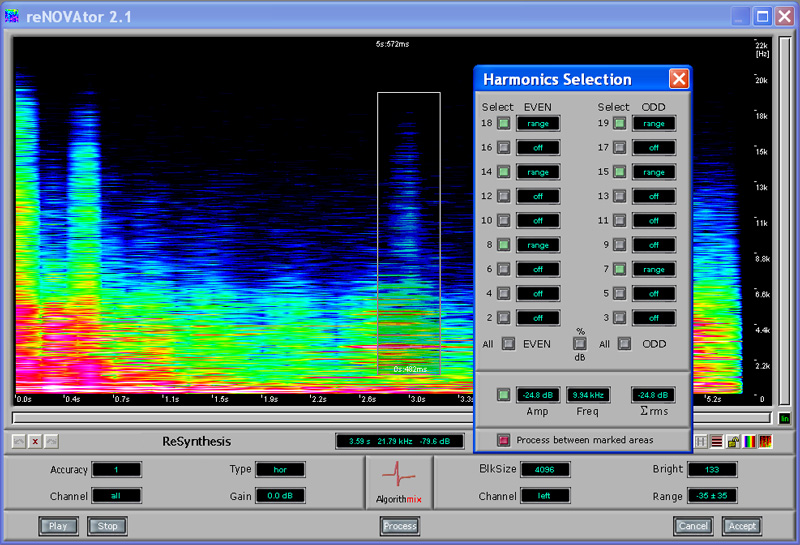Click the Accept button
The width and height of the screenshot is (800, 545).
click(x=741, y=526)
